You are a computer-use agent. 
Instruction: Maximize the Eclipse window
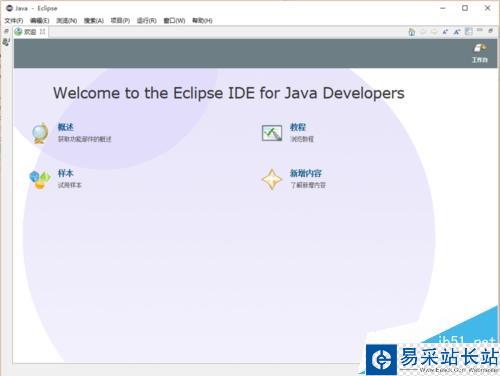coord(465,8)
